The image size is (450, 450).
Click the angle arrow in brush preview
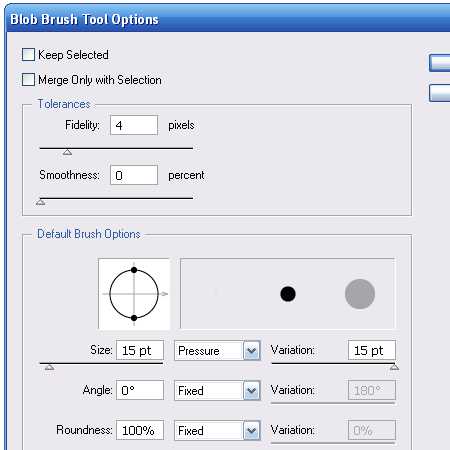click(x=164, y=294)
